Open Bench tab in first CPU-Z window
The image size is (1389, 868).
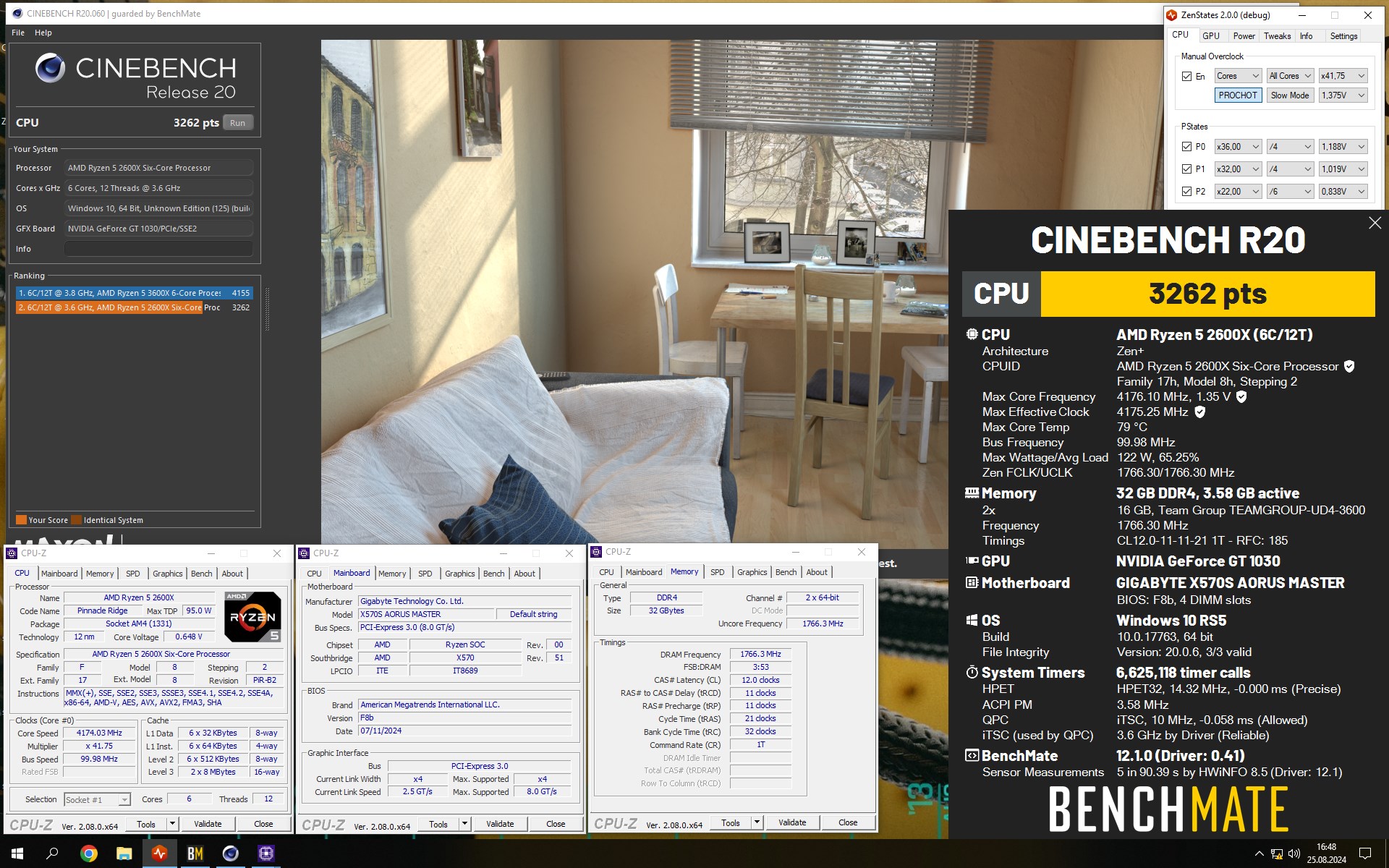coord(201,574)
